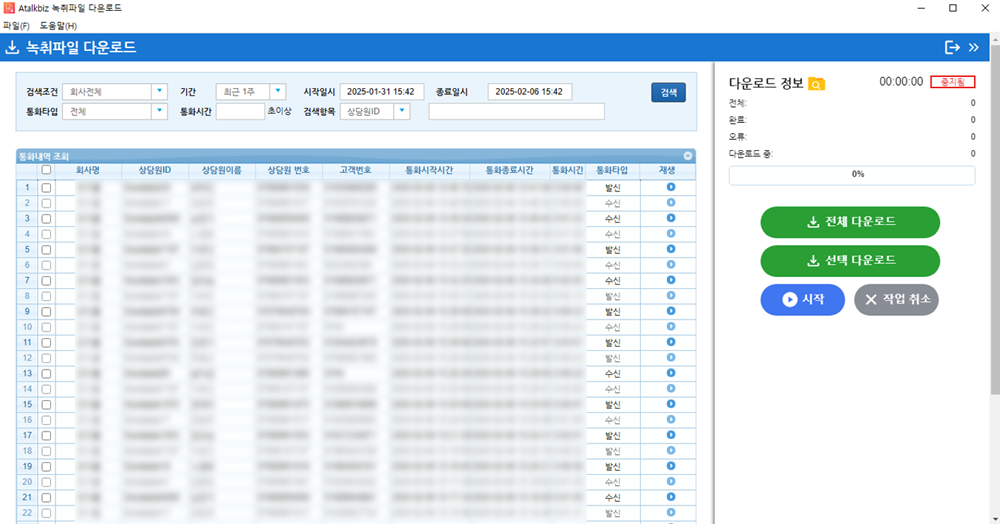1000x524 pixels.
Task: Collapse the 통화내역 조회 panel
Action: [688, 156]
